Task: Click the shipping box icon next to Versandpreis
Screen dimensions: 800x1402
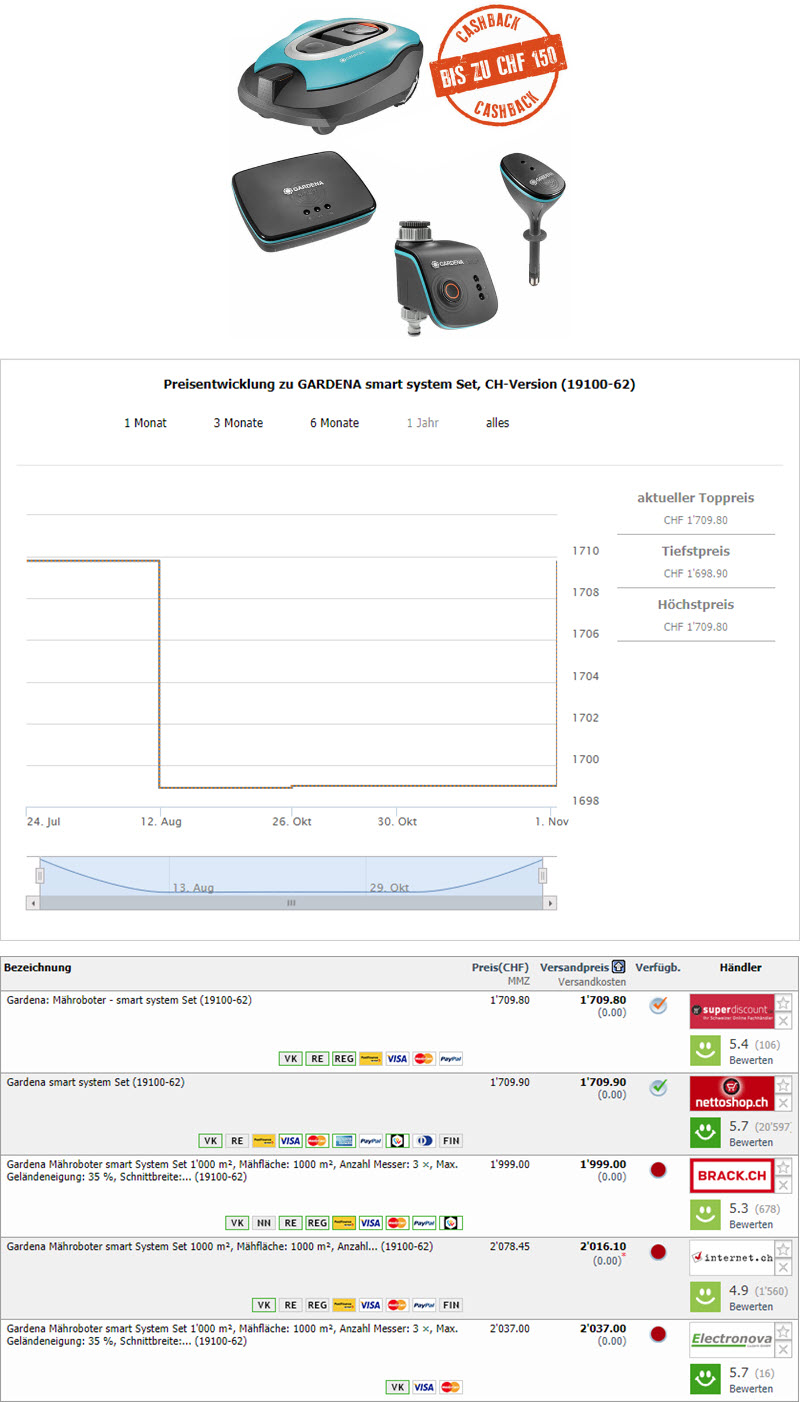Action: point(619,967)
